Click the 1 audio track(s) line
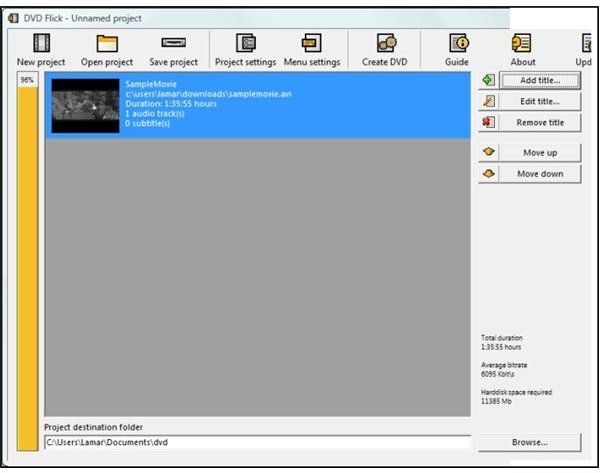600x473 pixels. 155,114
